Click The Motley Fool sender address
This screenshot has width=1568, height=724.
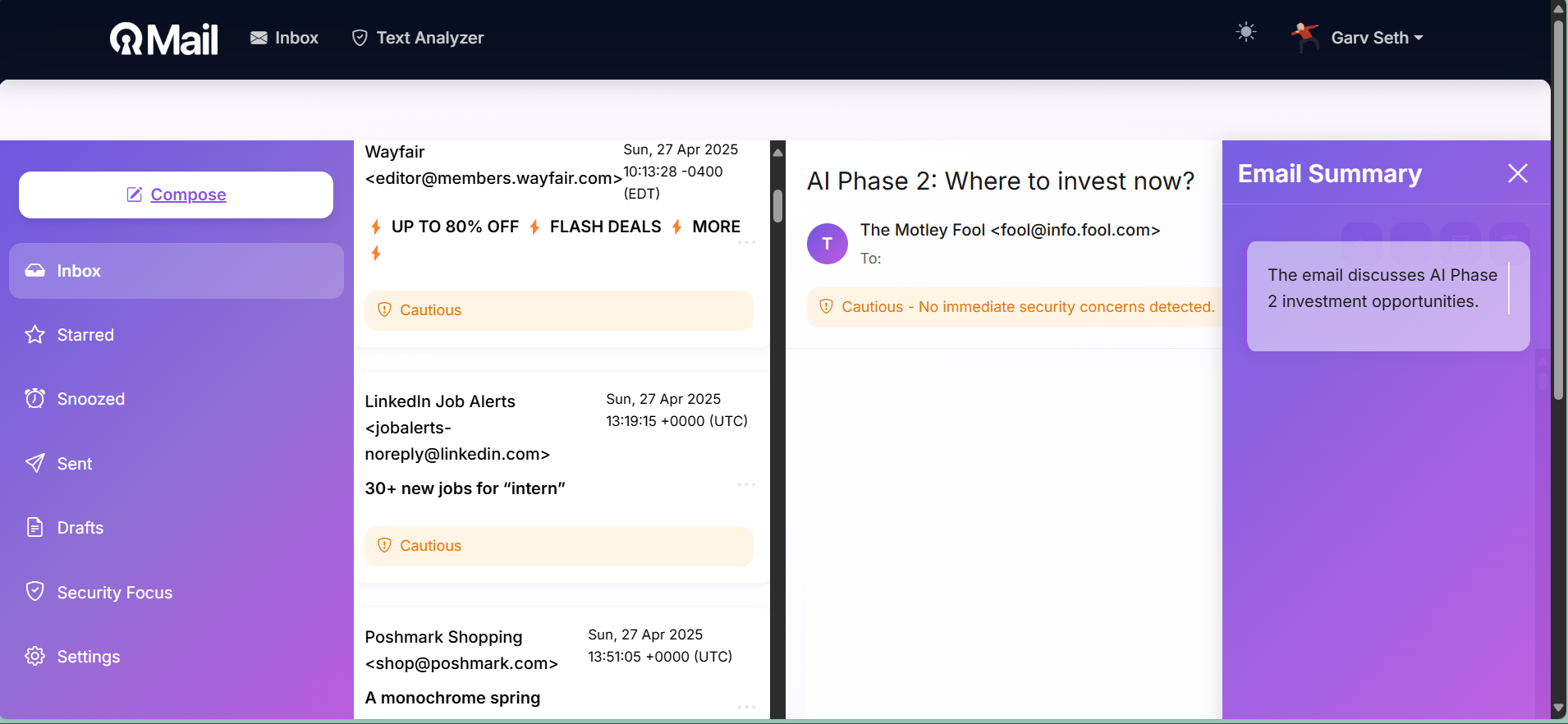[x=1010, y=230]
